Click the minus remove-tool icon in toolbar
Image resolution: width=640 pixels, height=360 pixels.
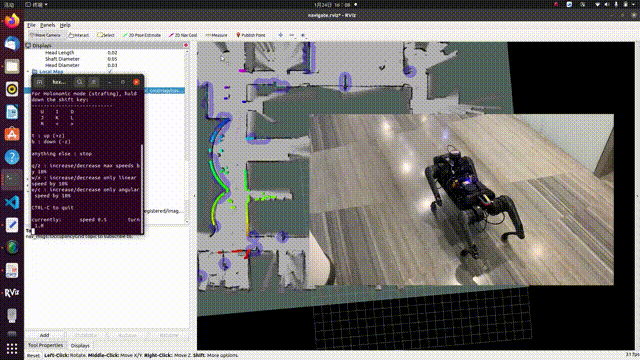291,35
